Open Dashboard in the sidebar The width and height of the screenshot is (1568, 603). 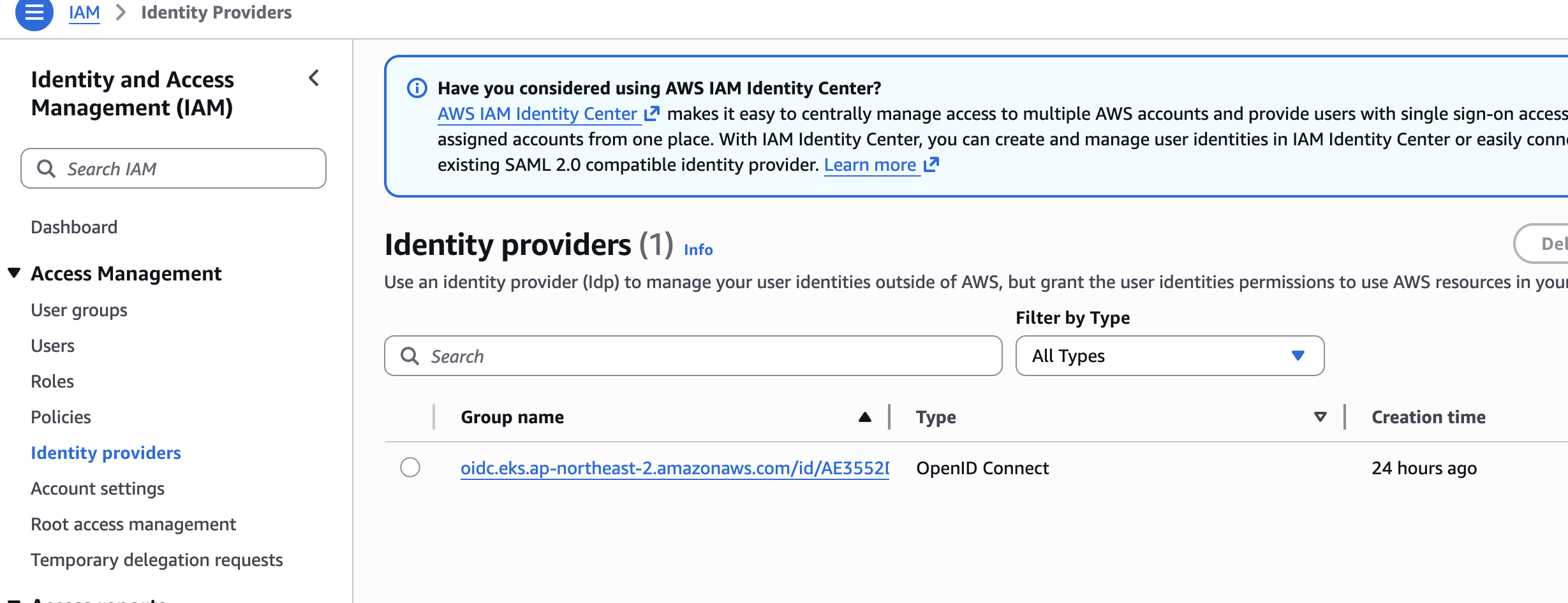coord(74,227)
